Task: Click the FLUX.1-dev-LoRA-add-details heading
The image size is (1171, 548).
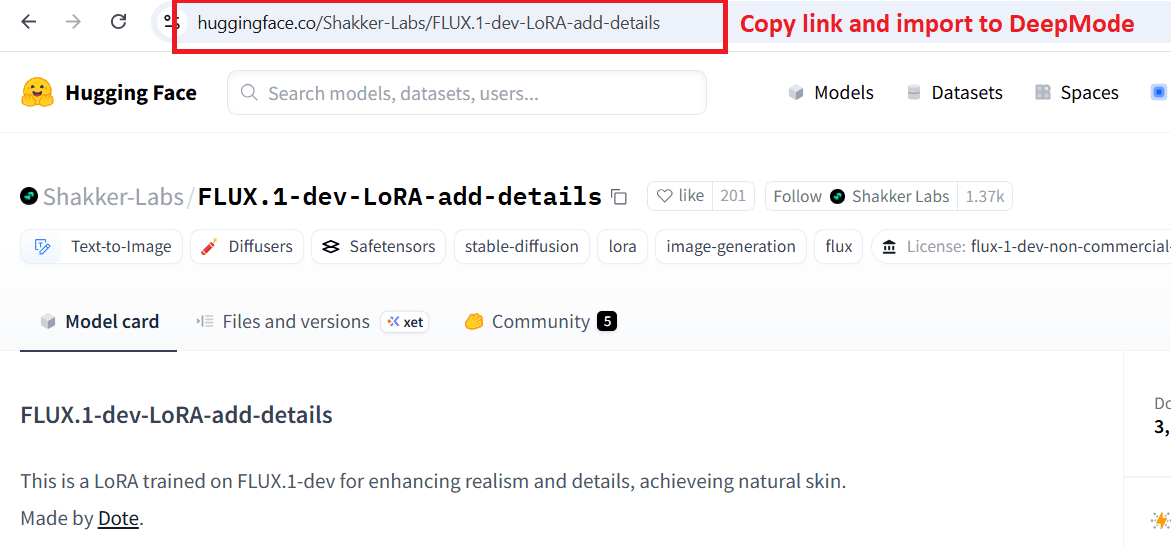Action: (x=176, y=415)
